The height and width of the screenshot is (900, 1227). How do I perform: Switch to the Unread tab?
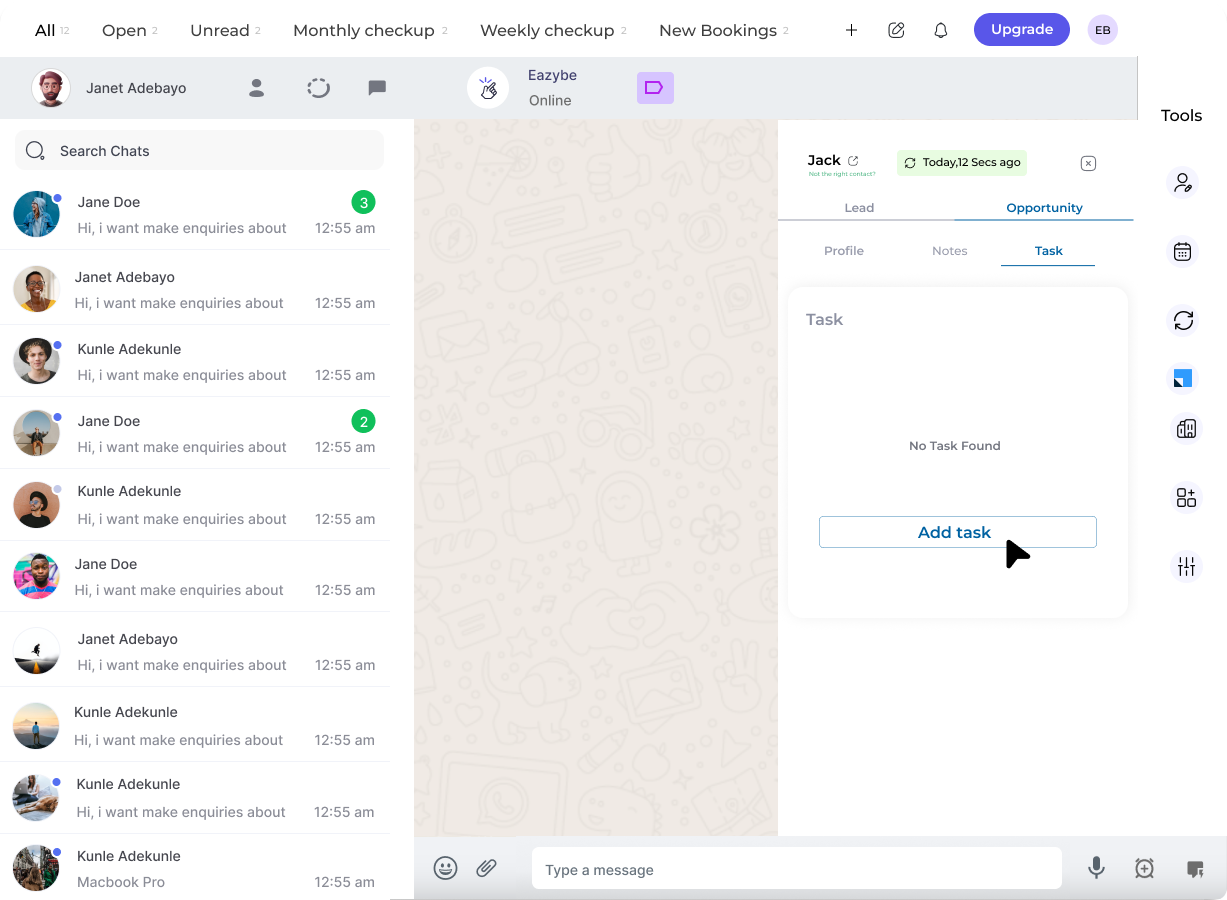219,30
